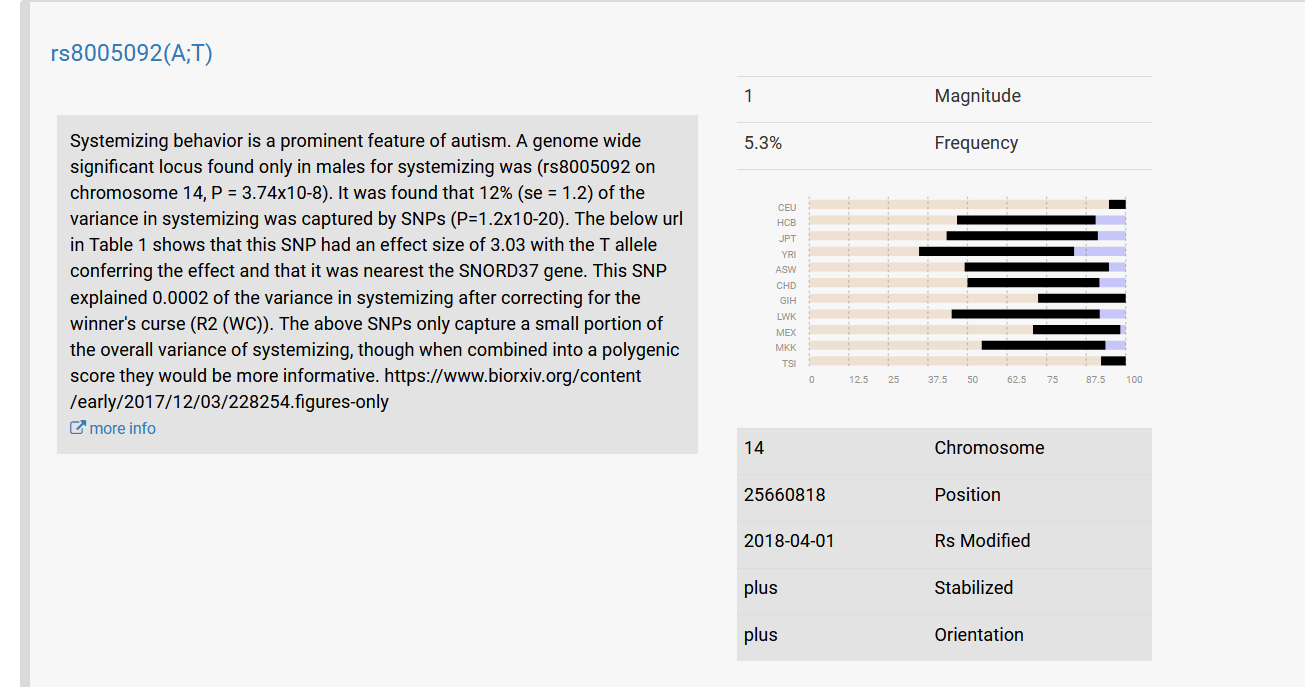
Task: Select the 5.3% frequency value
Action: [763, 143]
